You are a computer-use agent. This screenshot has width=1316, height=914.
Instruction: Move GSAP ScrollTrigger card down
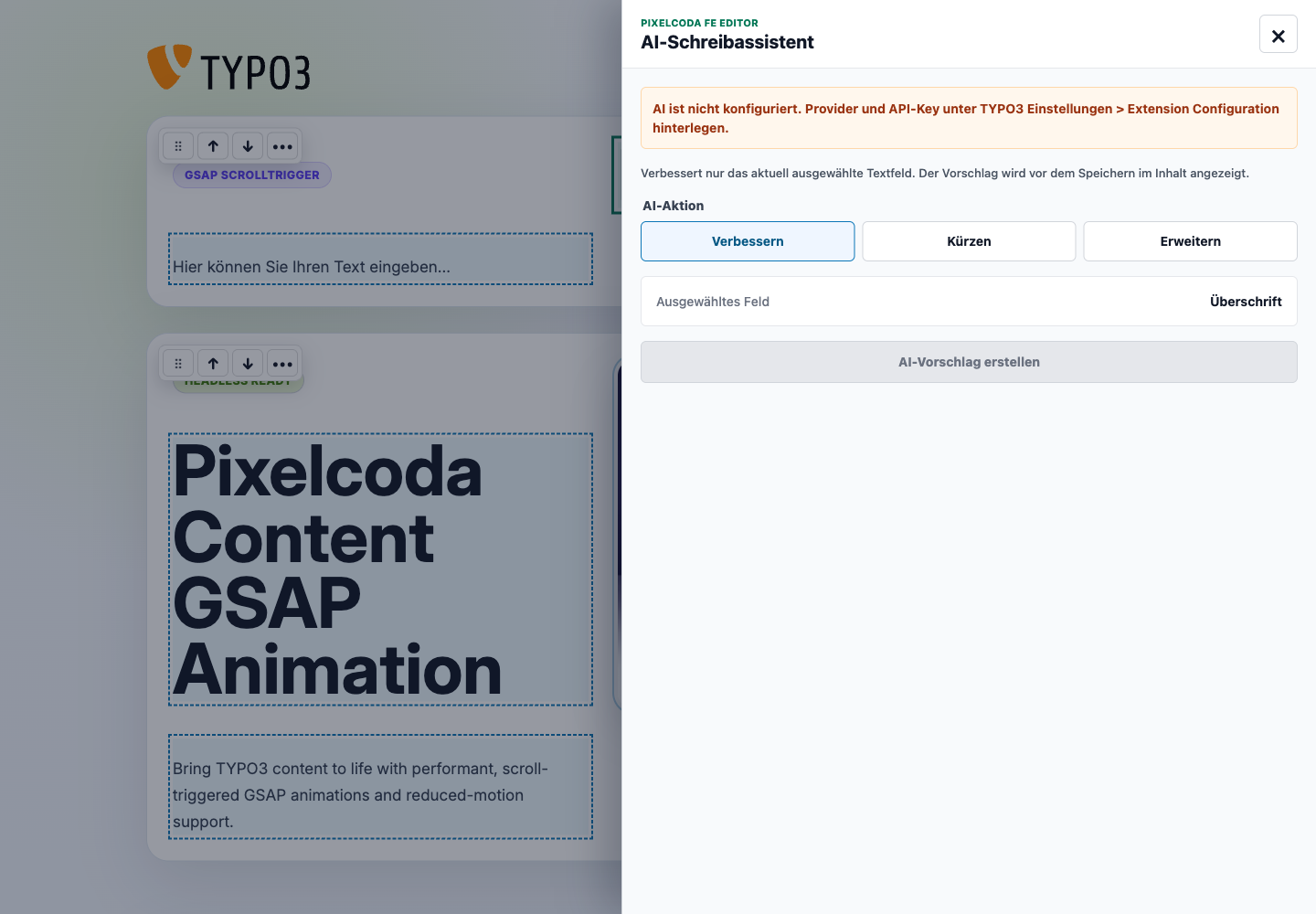pyautogui.click(x=248, y=146)
